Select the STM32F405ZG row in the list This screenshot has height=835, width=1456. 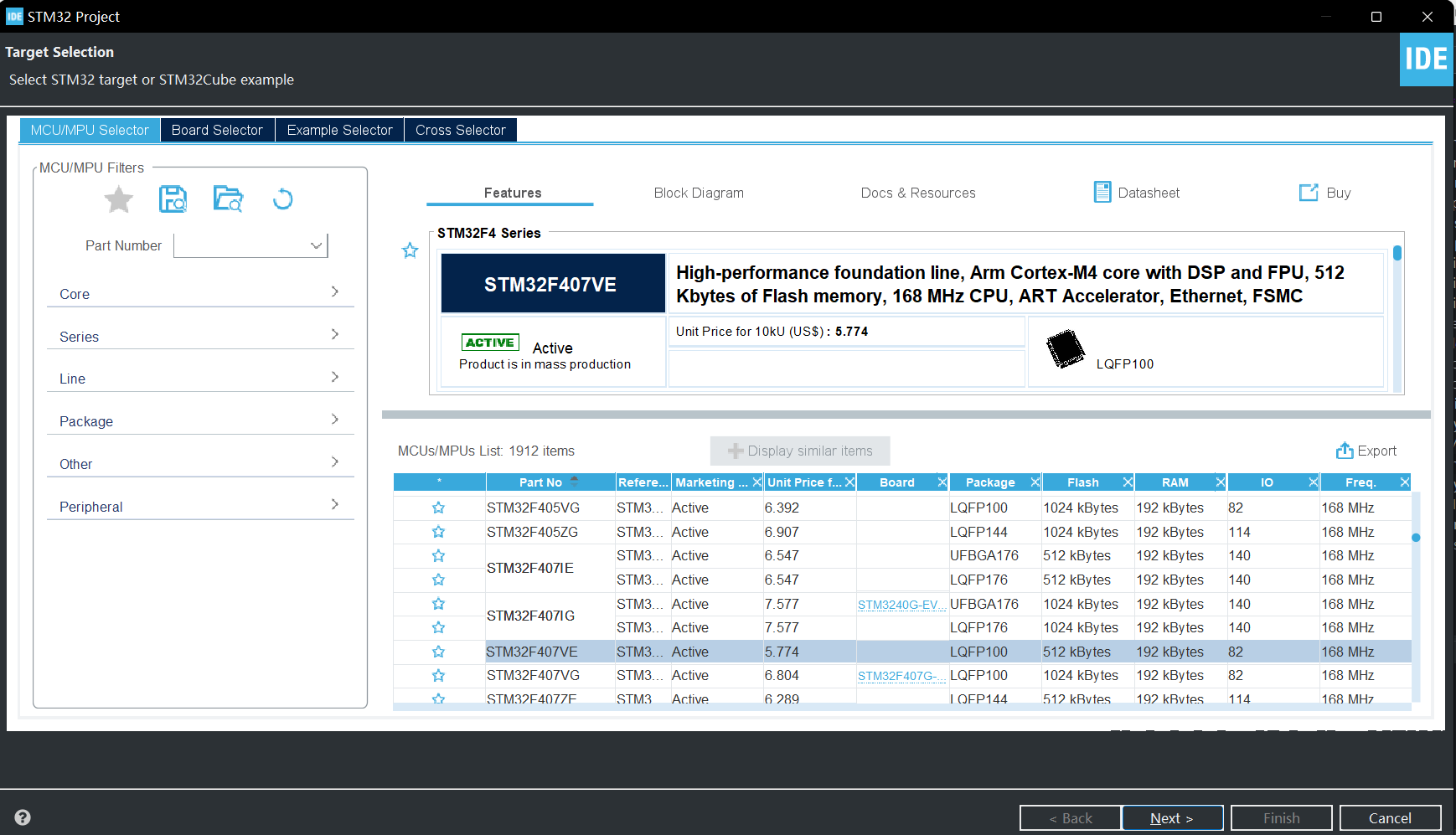[533, 532]
